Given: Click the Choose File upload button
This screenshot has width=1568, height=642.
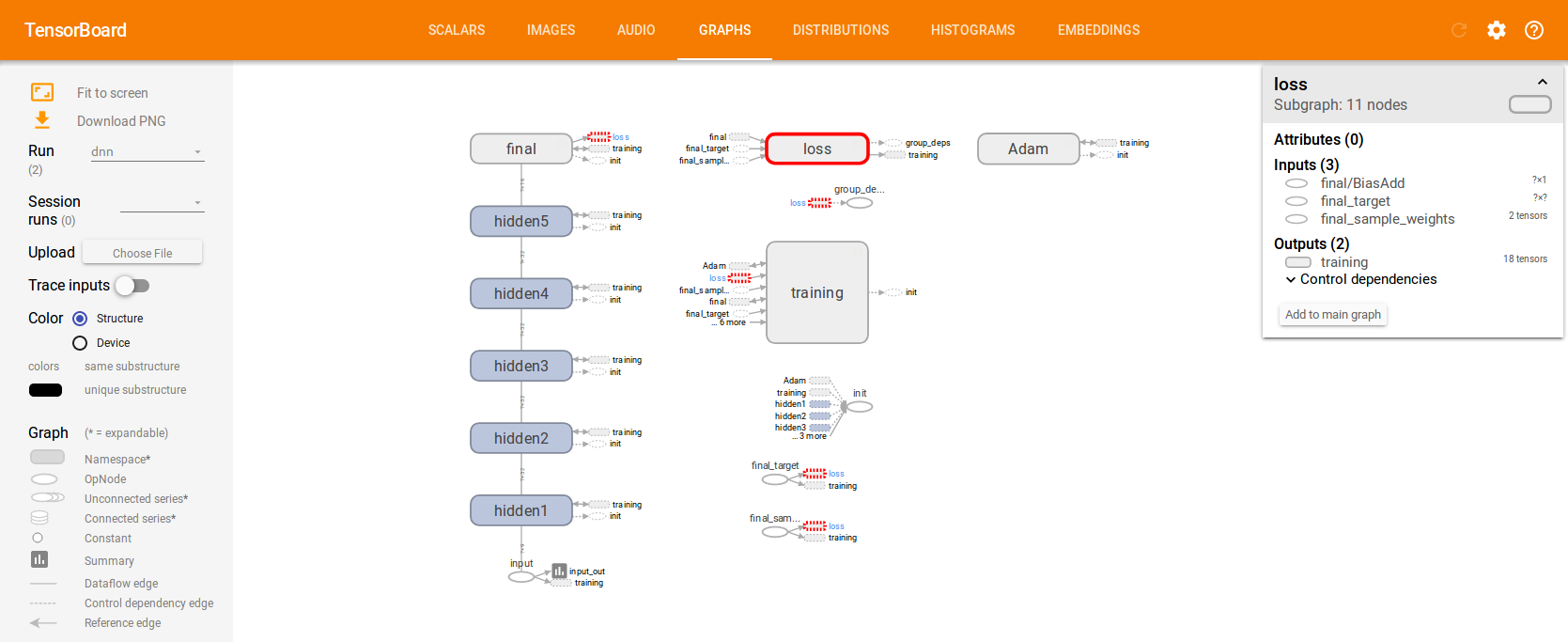Looking at the screenshot, I should click(x=142, y=253).
